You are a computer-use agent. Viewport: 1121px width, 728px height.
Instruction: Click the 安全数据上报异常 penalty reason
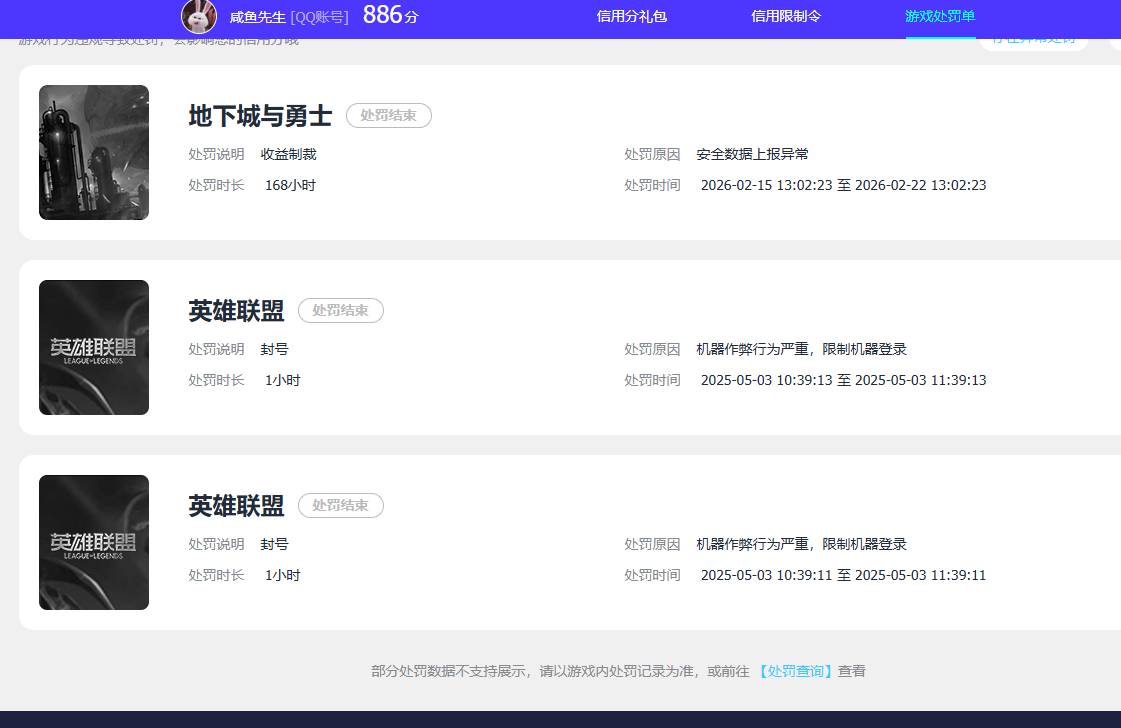pyautogui.click(x=752, y=154)
